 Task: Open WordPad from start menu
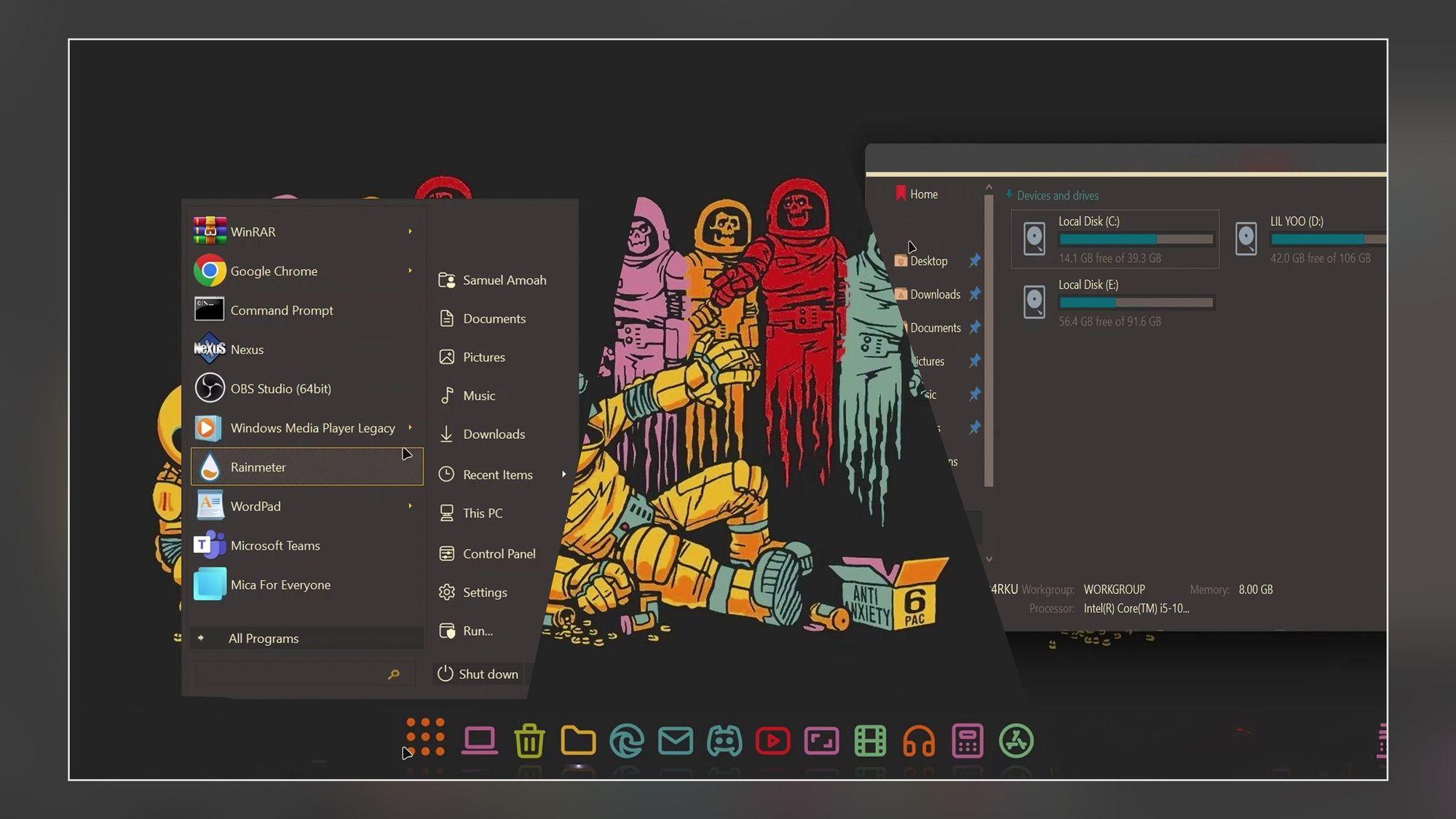[306, 506]
